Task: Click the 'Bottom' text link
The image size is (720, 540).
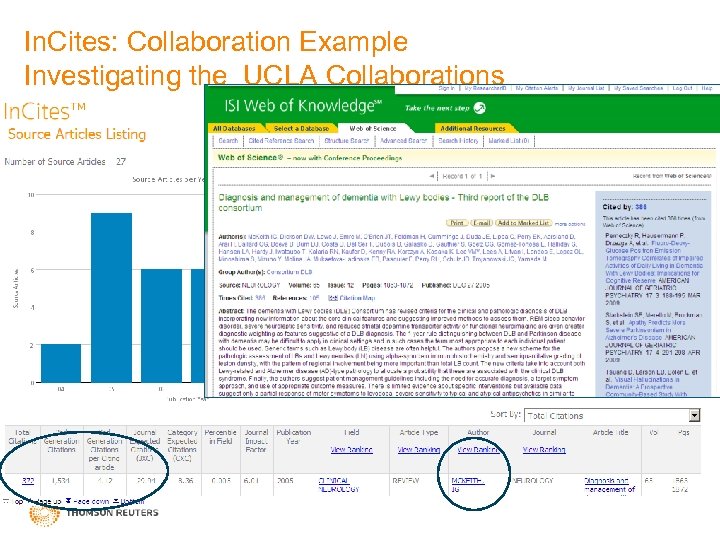Action: (132, 501)
